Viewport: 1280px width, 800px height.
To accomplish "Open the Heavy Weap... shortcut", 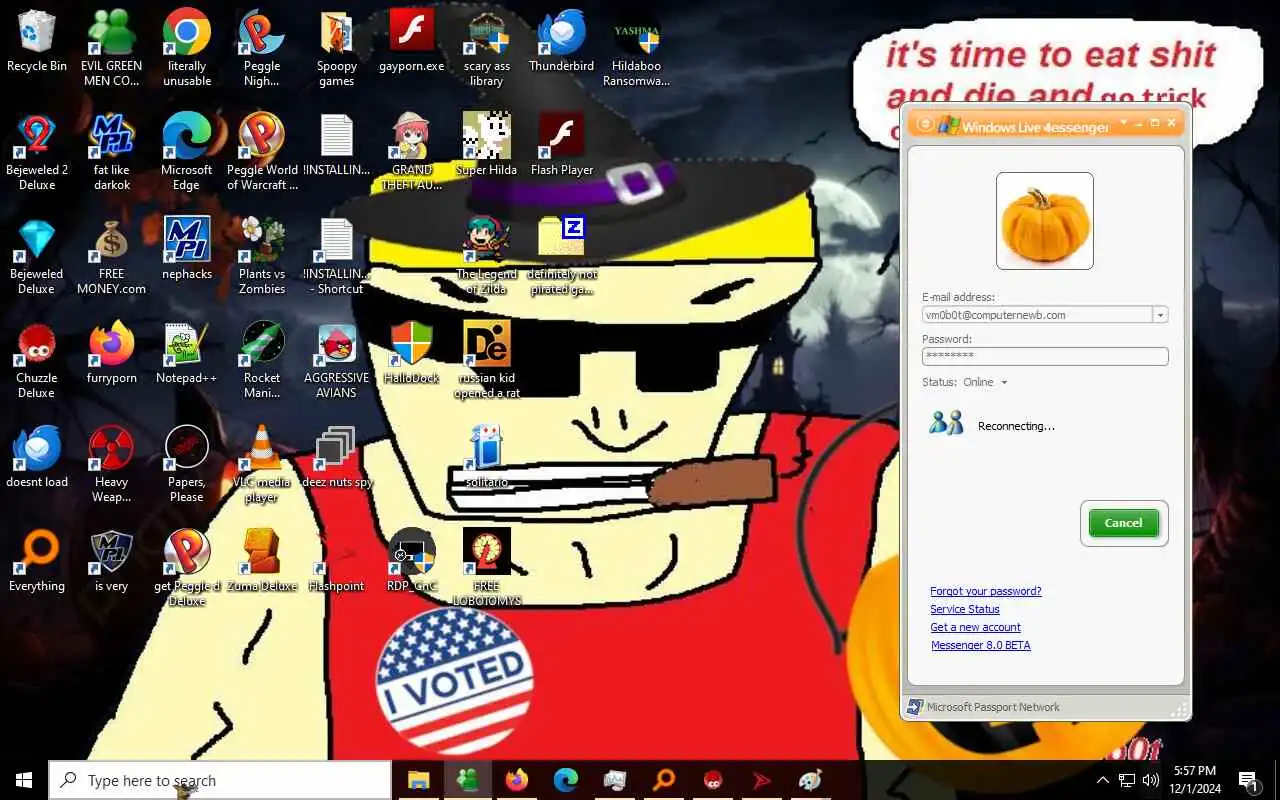I will (111, 464).
